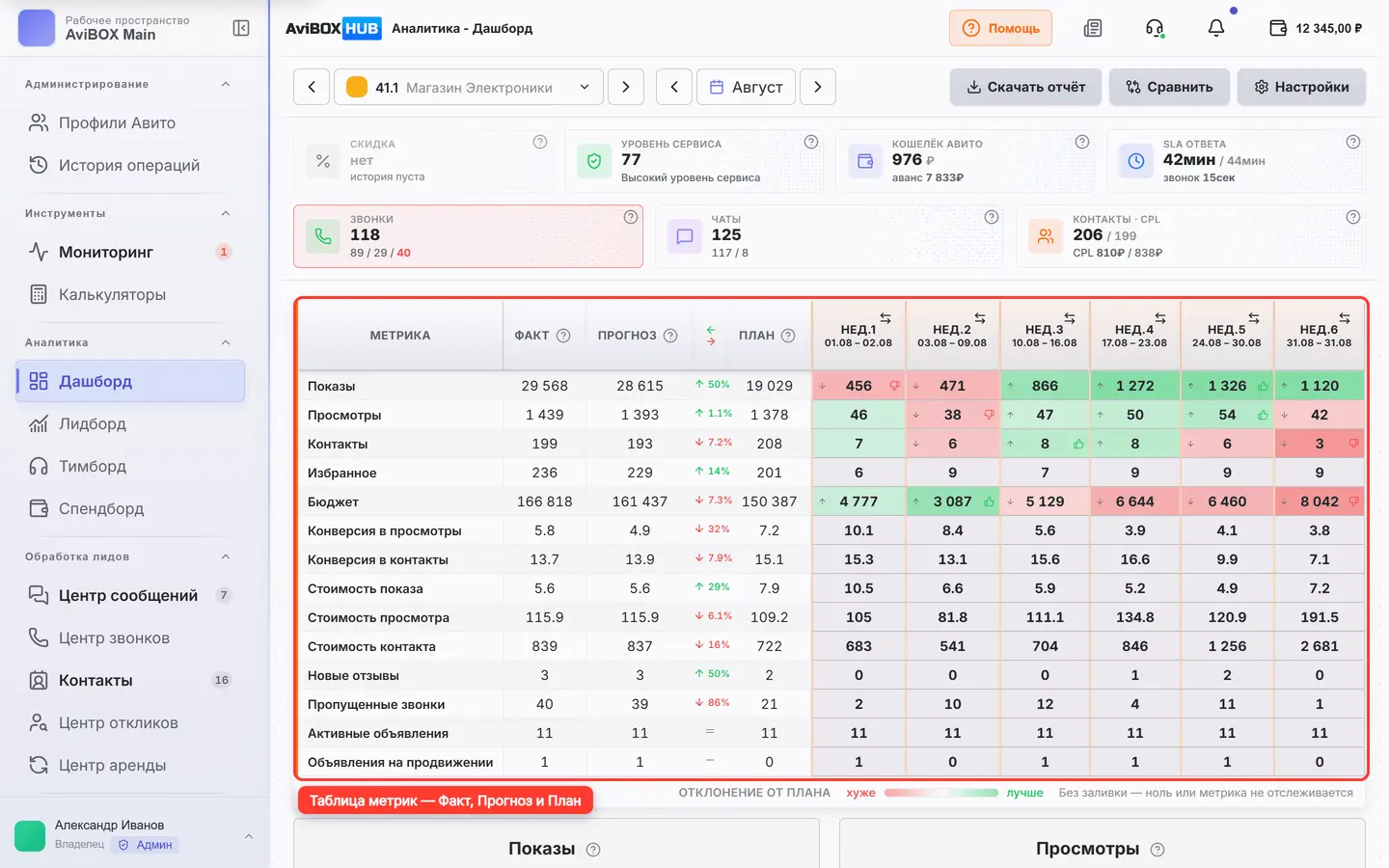
Task: Toggle forecast/plan deviation arrows column header
Action: coord(711,336)
